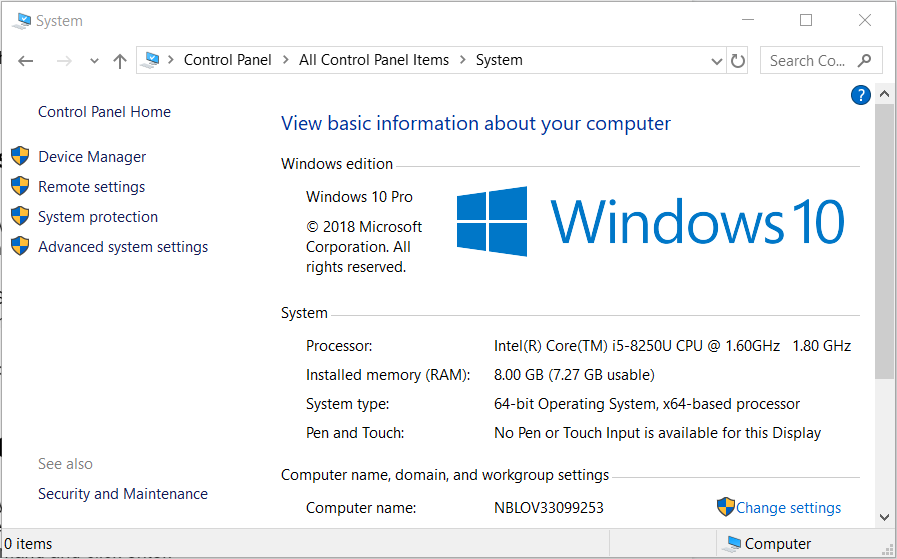Viewport: 897px width, 559px height.
Task: Open Change settings for computer name
Action: (x=788, y=508)
